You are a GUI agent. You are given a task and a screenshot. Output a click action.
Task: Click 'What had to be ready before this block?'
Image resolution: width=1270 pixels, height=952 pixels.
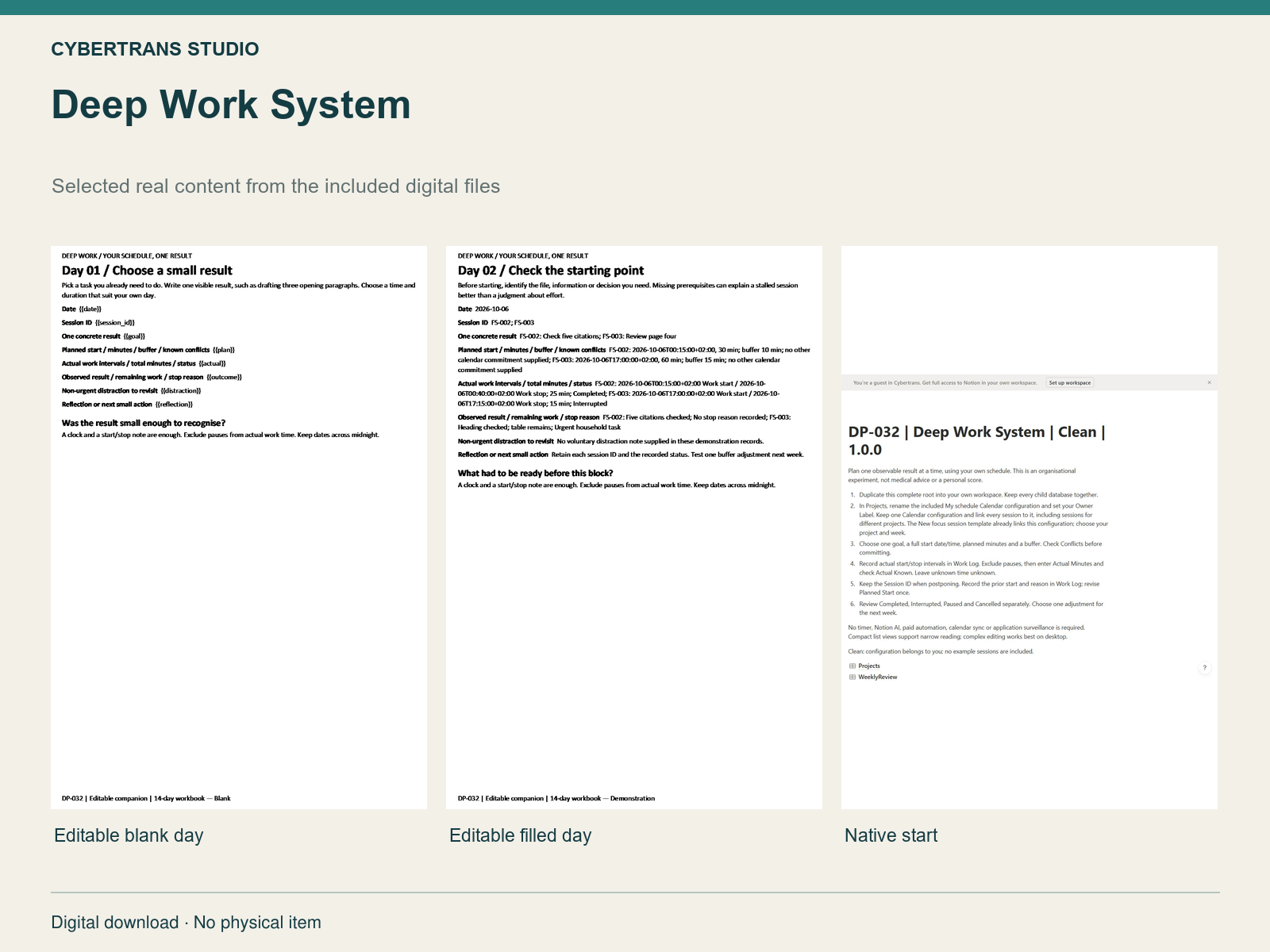(536, 474)
